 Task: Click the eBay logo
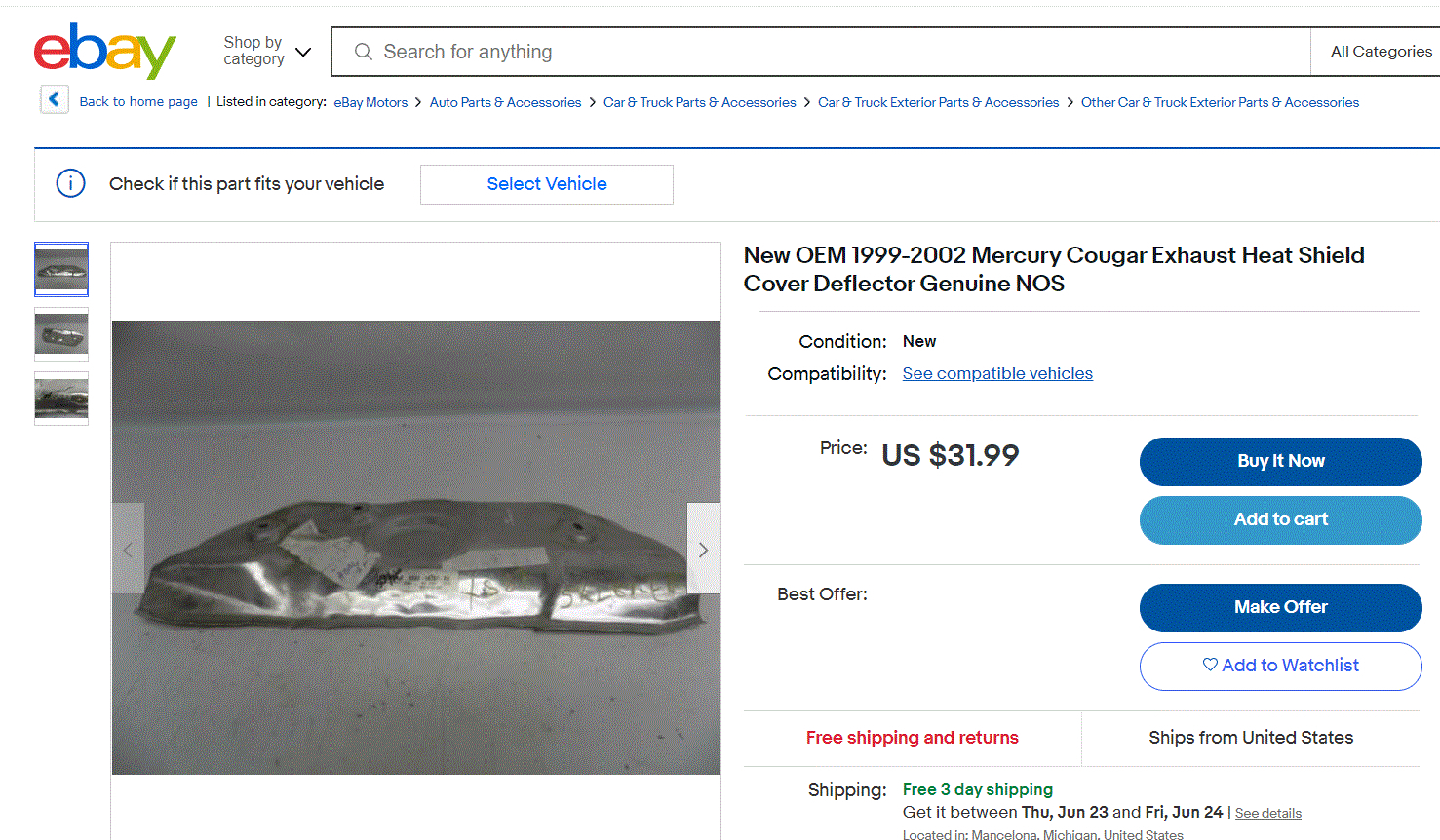pos(104,51)
